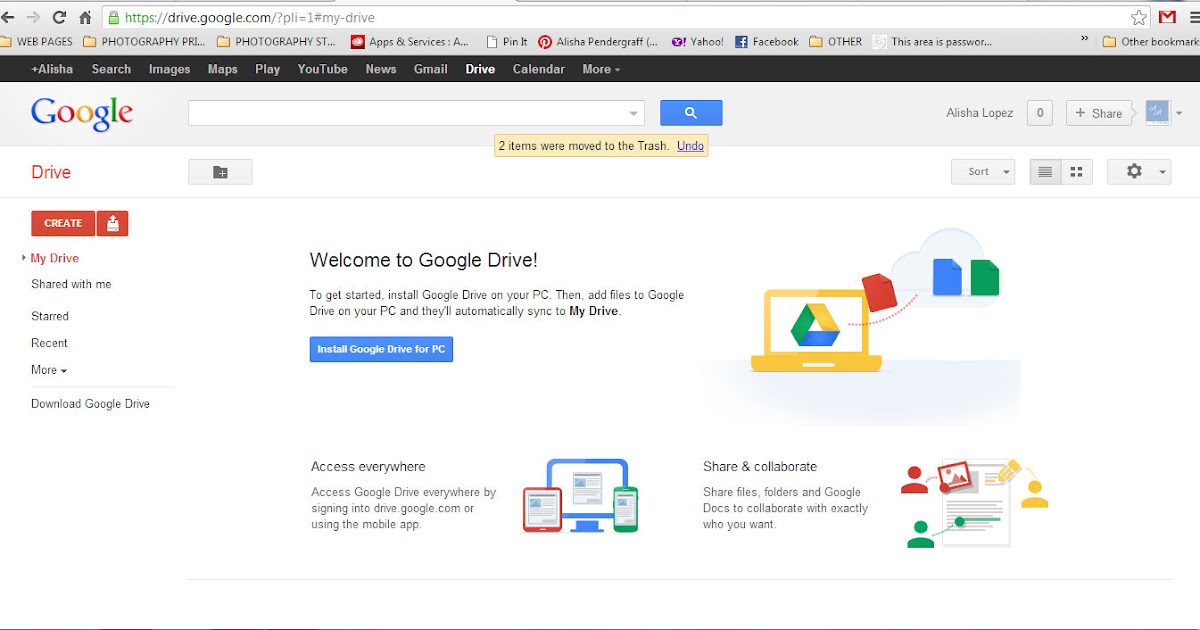
Task: Switch to list view icon
Action: click(x=1045, y=172)
